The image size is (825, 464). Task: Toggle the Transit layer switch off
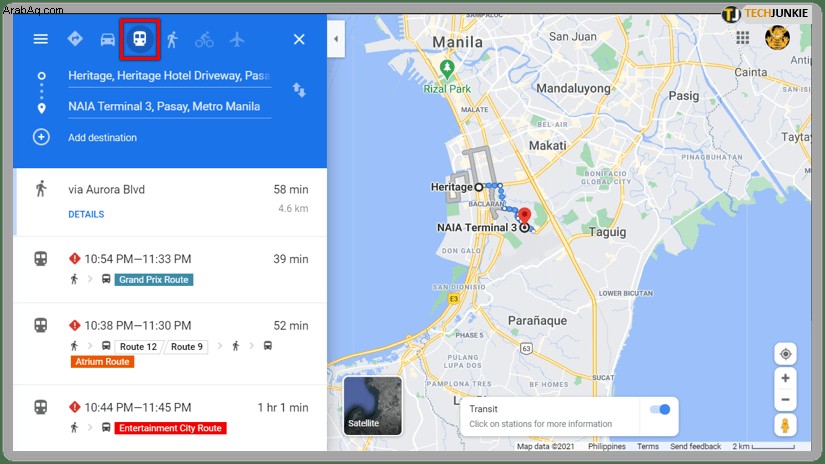[x=660, y=409]
